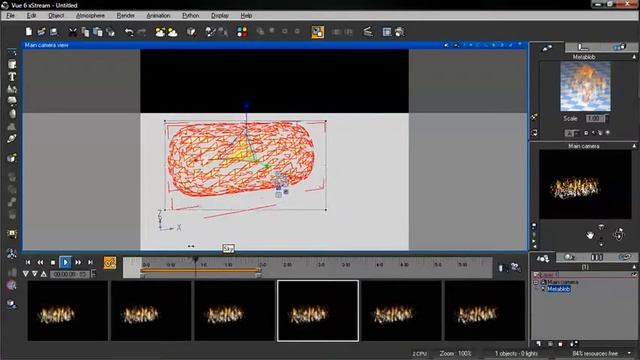Open the Atmosphere menu
This screenshot has width=640, height=360.
90,16
